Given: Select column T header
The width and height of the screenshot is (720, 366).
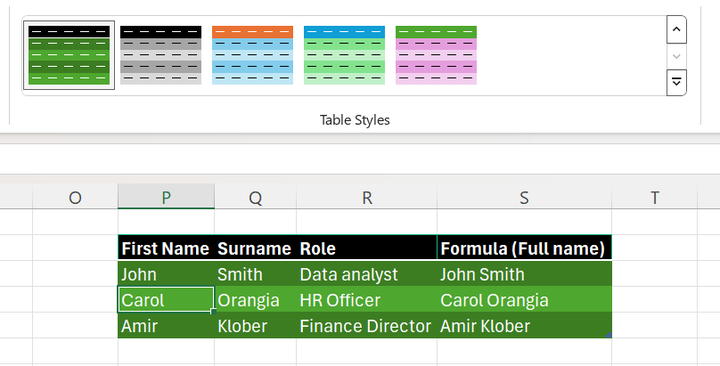Looking at the screenshot, I should [655, 197].
